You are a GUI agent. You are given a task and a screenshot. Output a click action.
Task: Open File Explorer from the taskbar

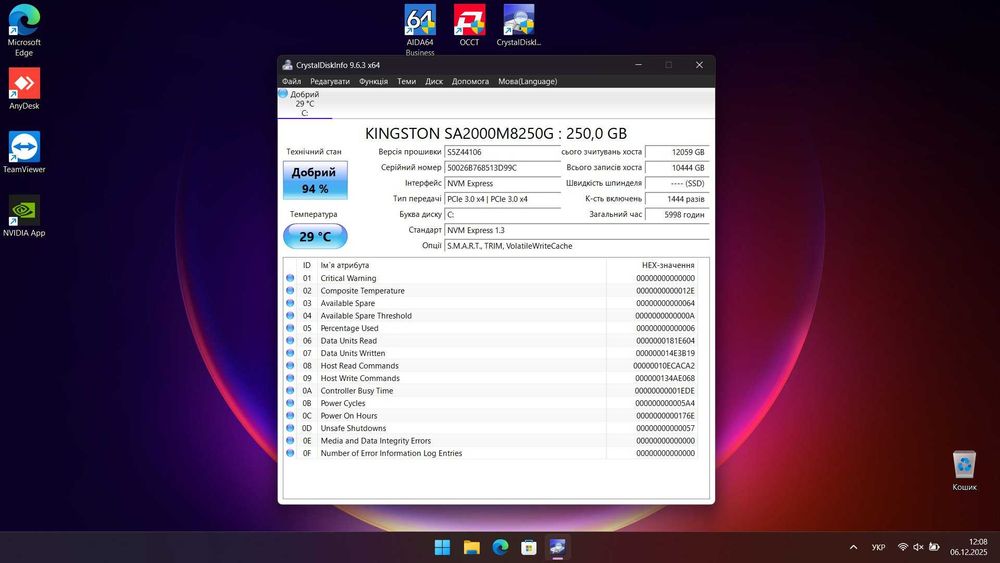coord(471,547)
